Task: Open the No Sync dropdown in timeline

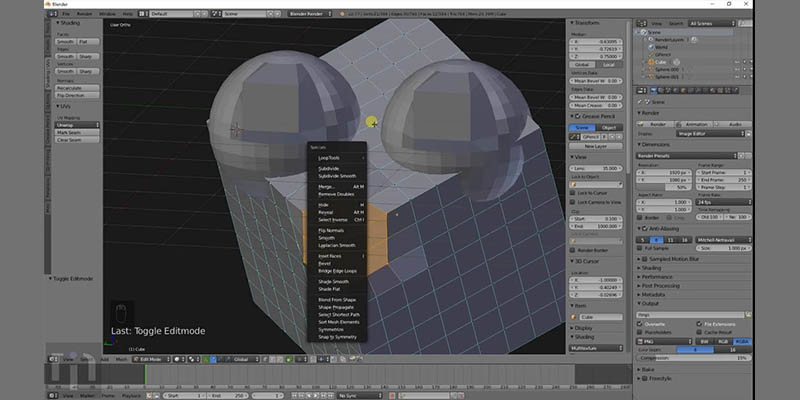Action: pyautogui.click(x=359, y=395)
